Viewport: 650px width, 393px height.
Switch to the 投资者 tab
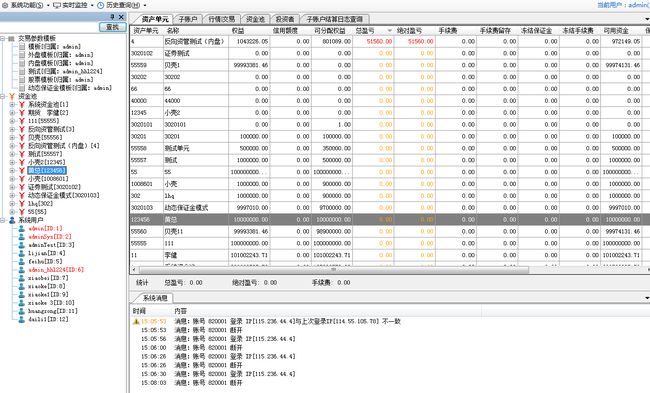tap(285, 19)
